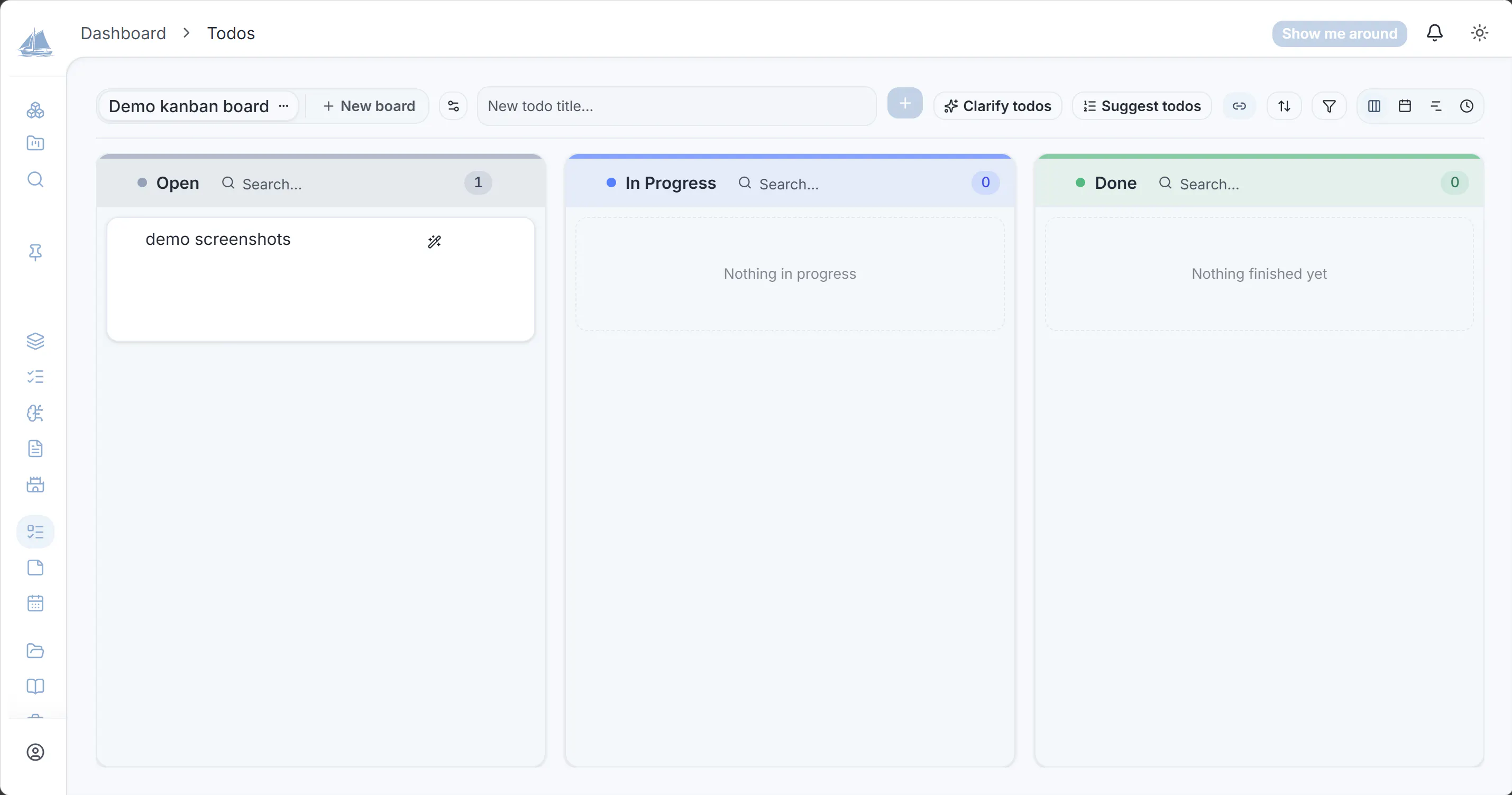Open the blank note sidebar icon
The image size is (1512, 795).
coord(35,568)
